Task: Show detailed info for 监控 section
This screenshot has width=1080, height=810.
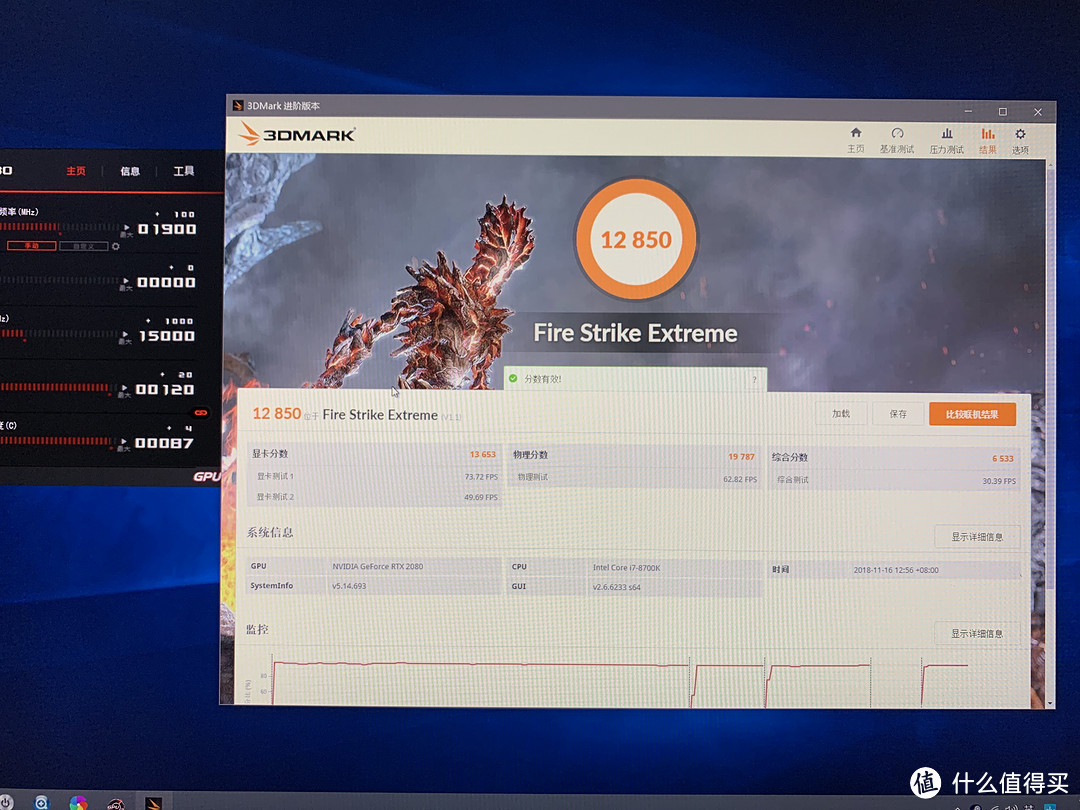Action: [x=977, y=633]
